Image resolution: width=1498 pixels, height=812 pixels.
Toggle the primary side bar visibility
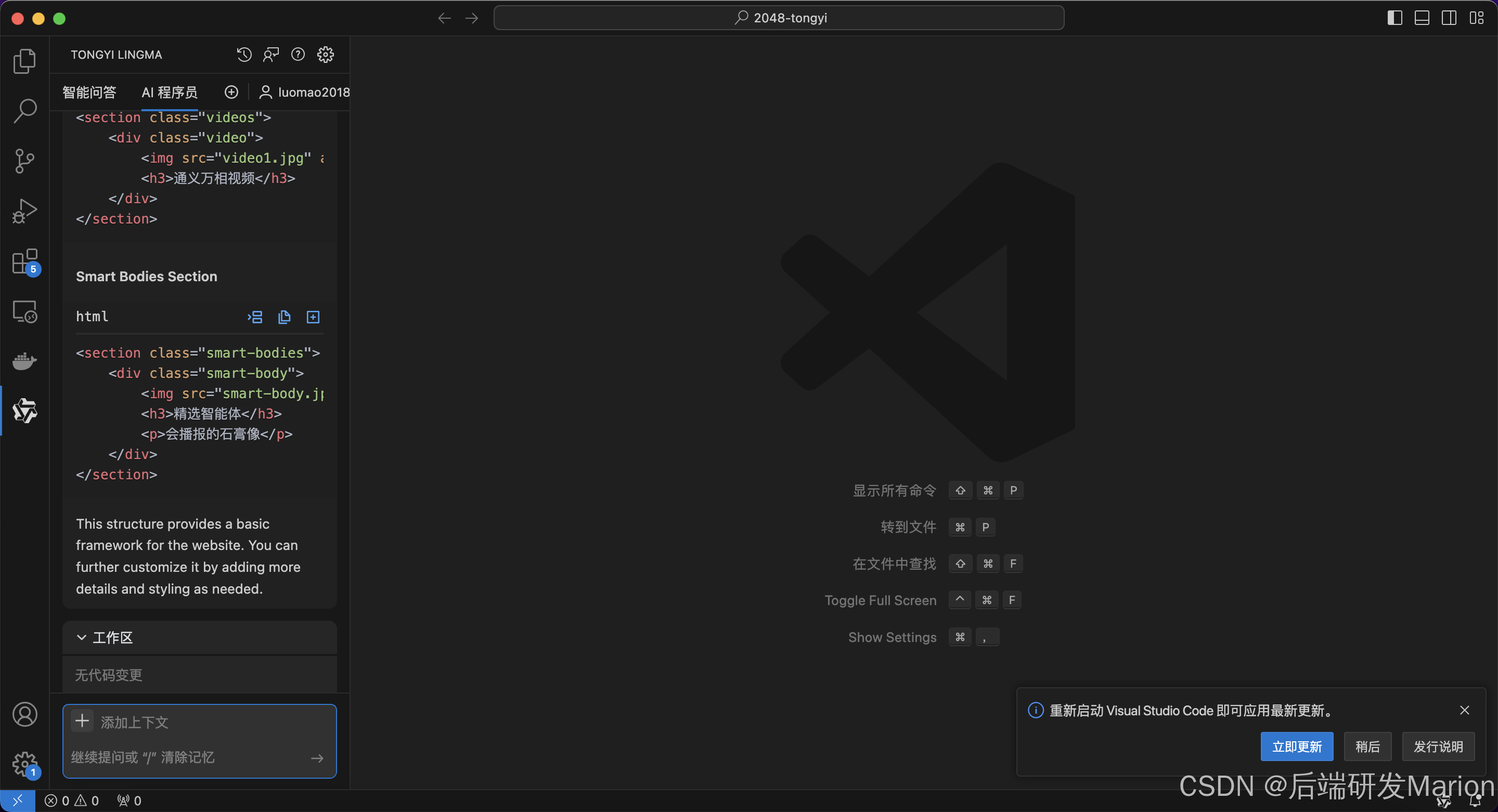pos(1394,18)
